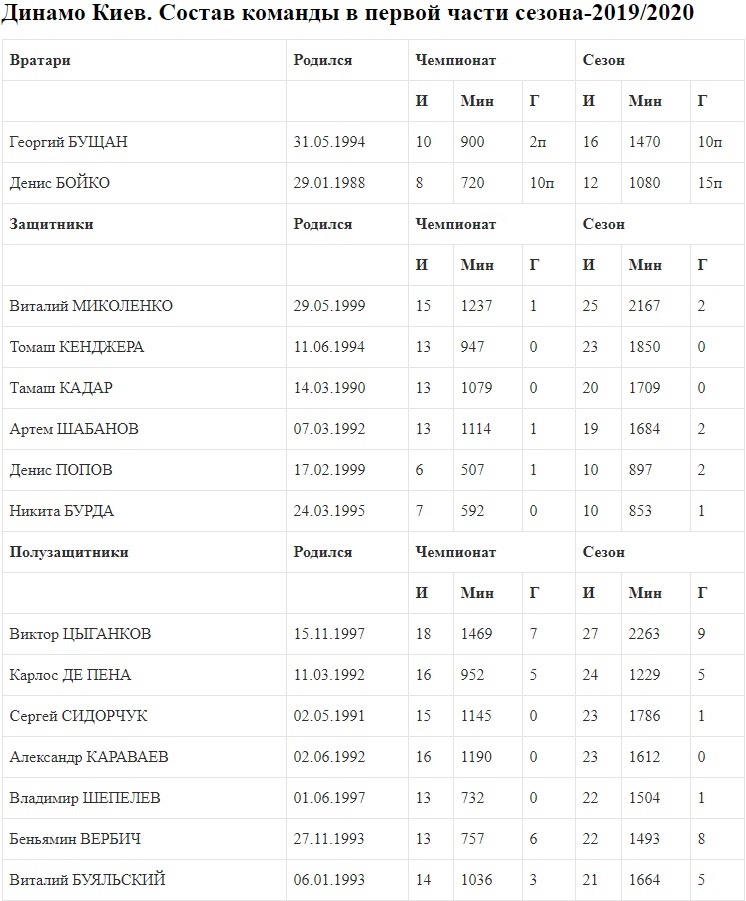Click Карлос ДЕ ПЕНА's name
This screenshot has width=746, height=901.
tap(70, 675)
